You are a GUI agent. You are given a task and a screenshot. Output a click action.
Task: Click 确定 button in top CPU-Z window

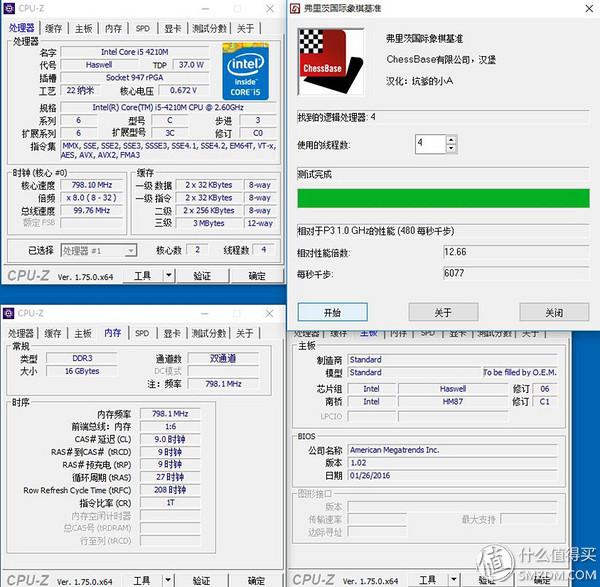point(257,276)
